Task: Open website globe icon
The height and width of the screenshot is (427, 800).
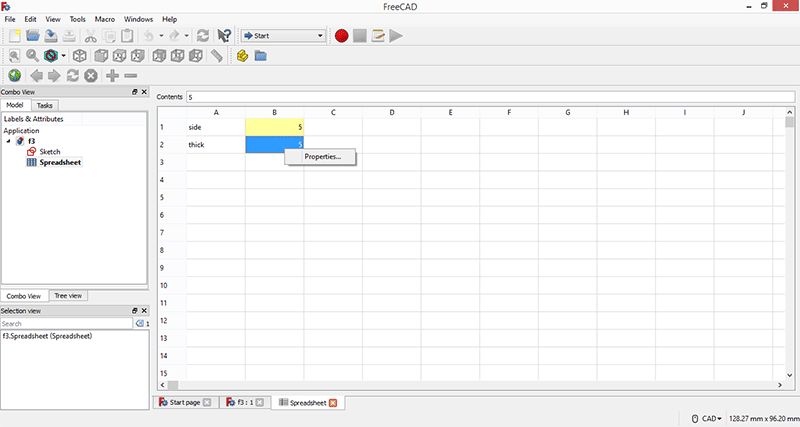Action: 15,76
